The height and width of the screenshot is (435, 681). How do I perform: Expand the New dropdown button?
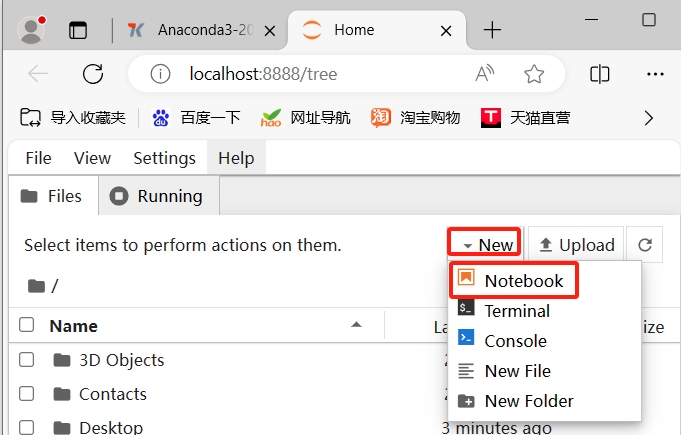(x=485, y=245)
